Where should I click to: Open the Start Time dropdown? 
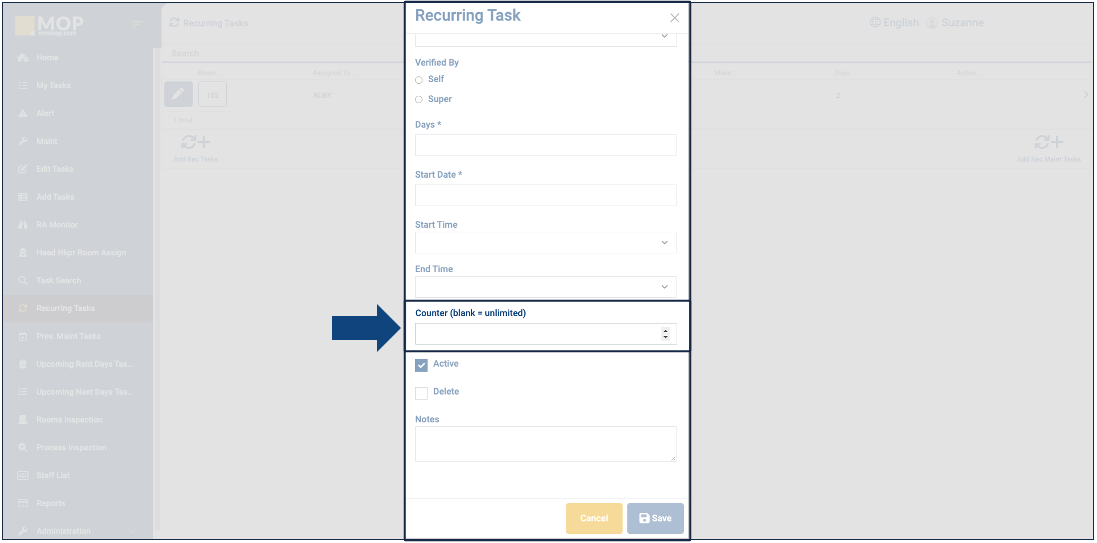click(x=664, y=243)
